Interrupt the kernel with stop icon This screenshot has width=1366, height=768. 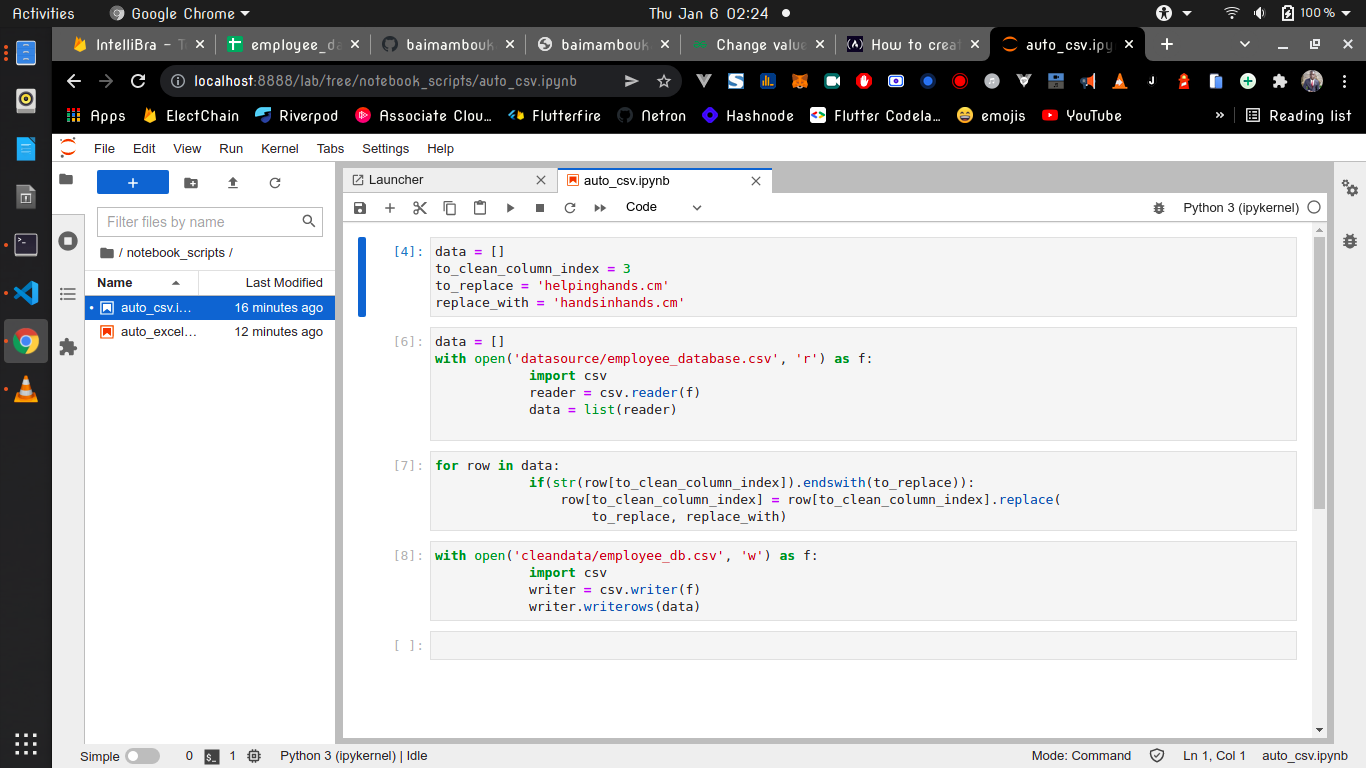click(540, 207)
